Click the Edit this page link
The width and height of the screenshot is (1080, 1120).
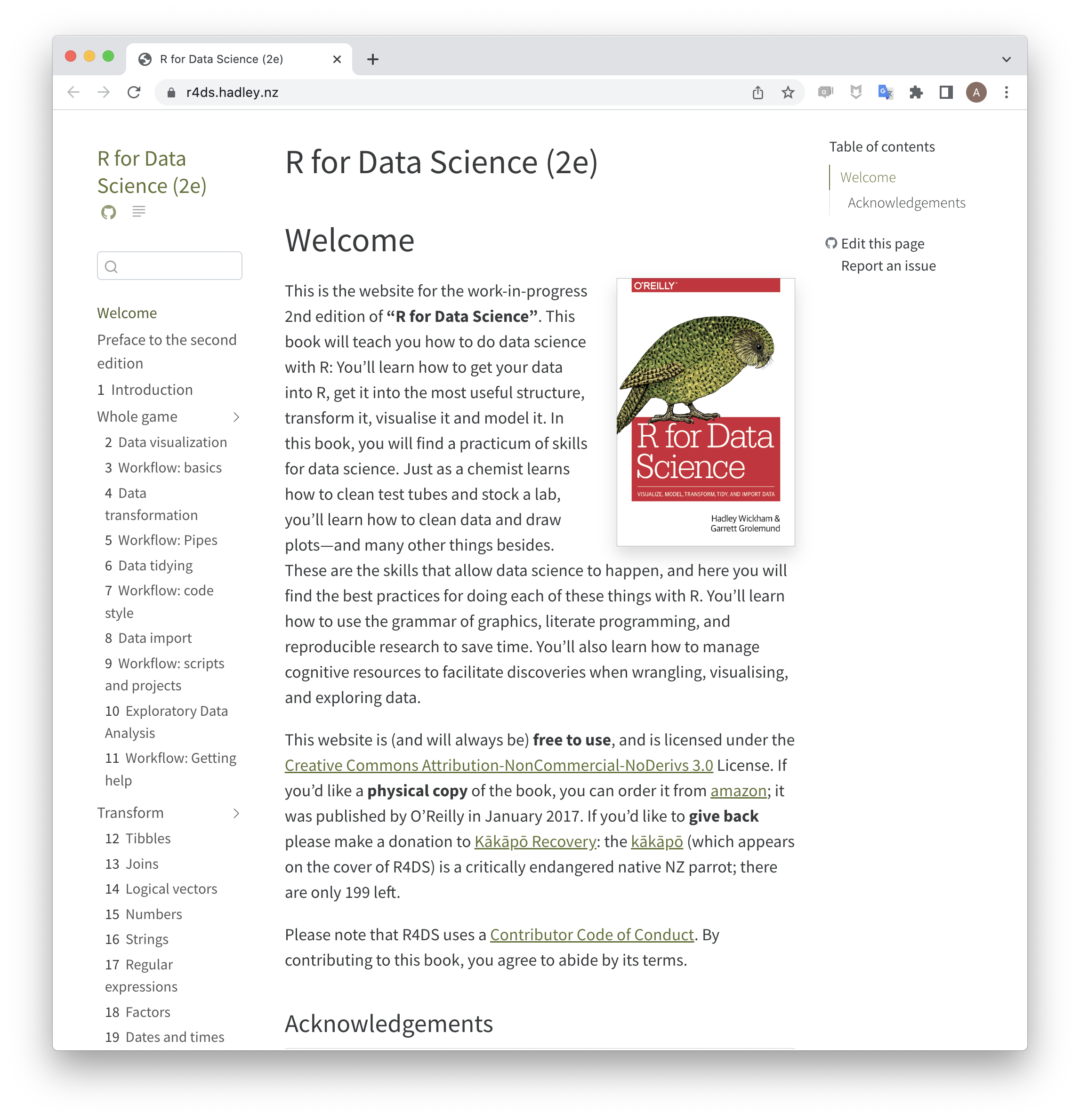(882, 244)
